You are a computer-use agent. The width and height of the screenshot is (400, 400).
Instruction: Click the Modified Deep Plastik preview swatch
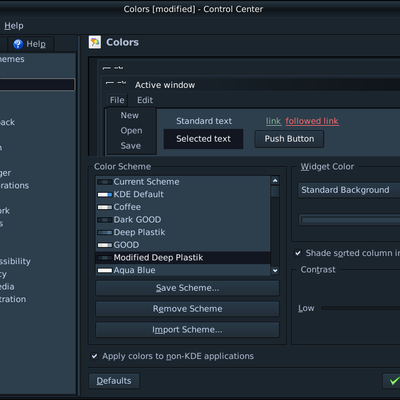click(105, 258)
